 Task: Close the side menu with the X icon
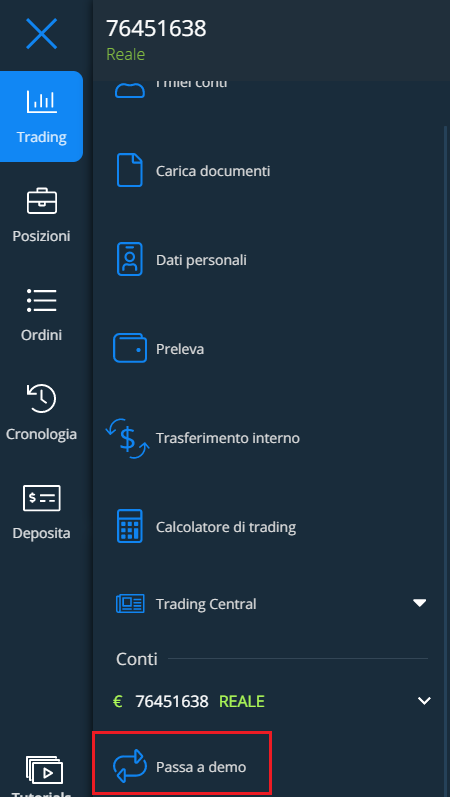coord(42,34)
